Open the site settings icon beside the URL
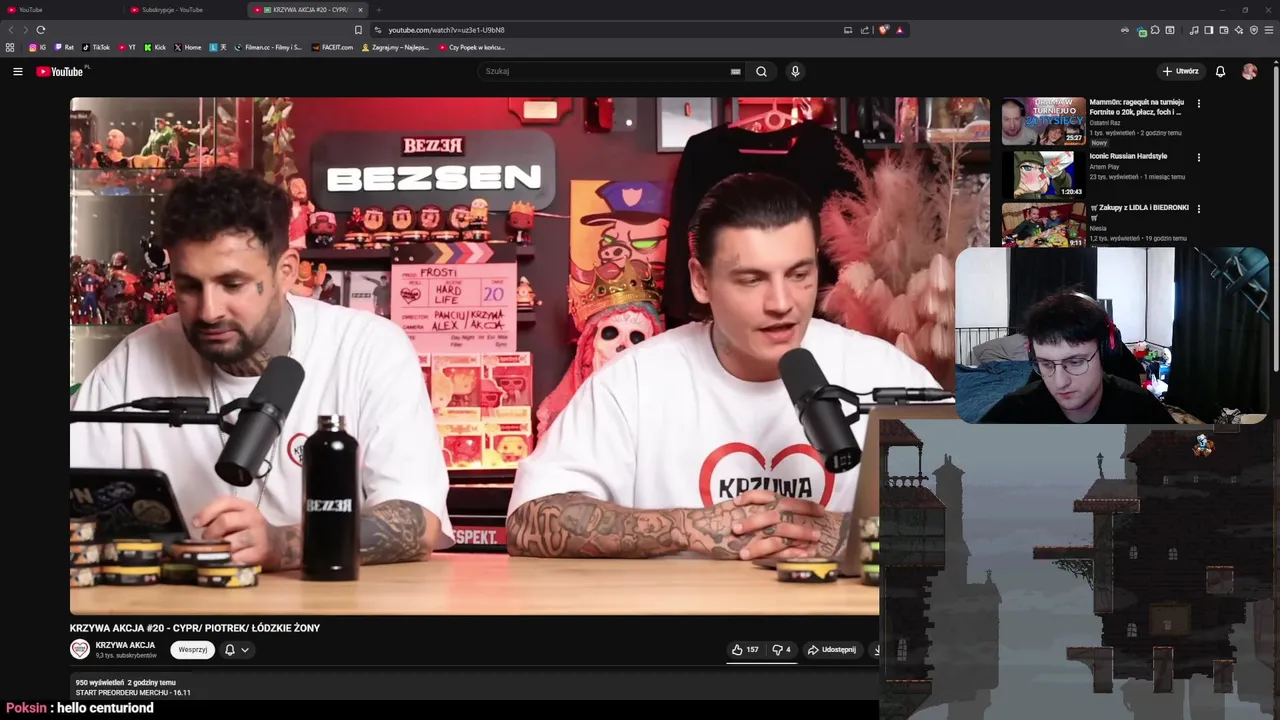Viewport: 1280px width, 720px height. point(377,30)
